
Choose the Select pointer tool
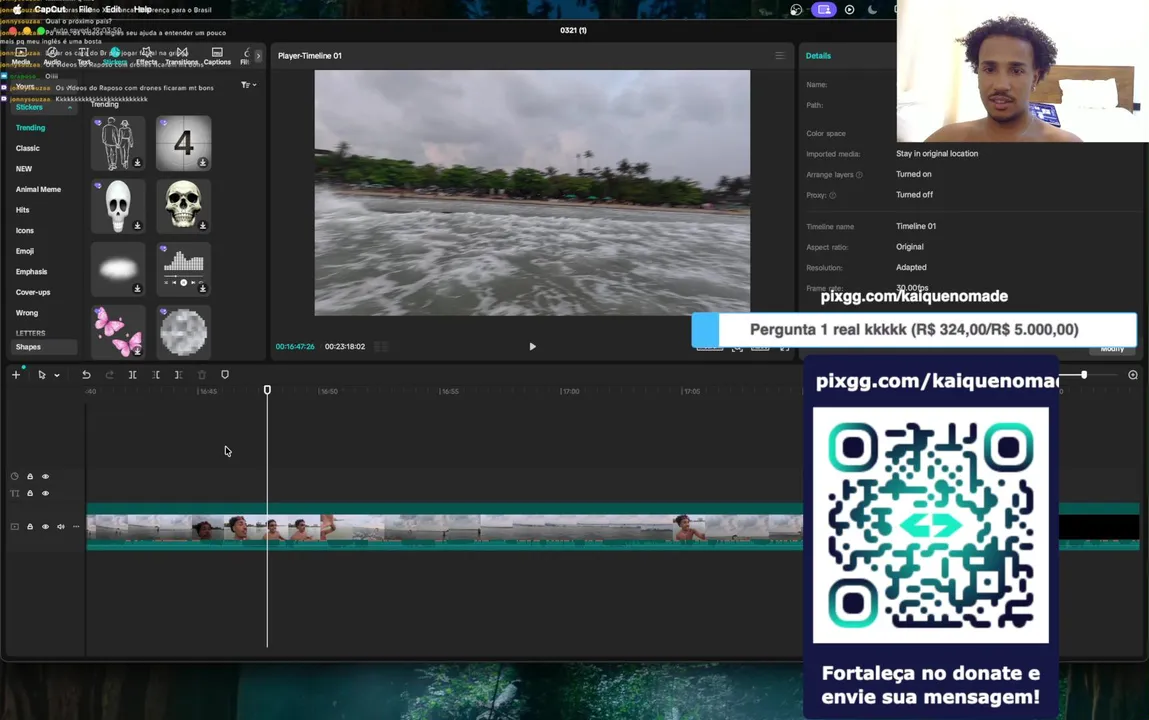tap(42, 375)
